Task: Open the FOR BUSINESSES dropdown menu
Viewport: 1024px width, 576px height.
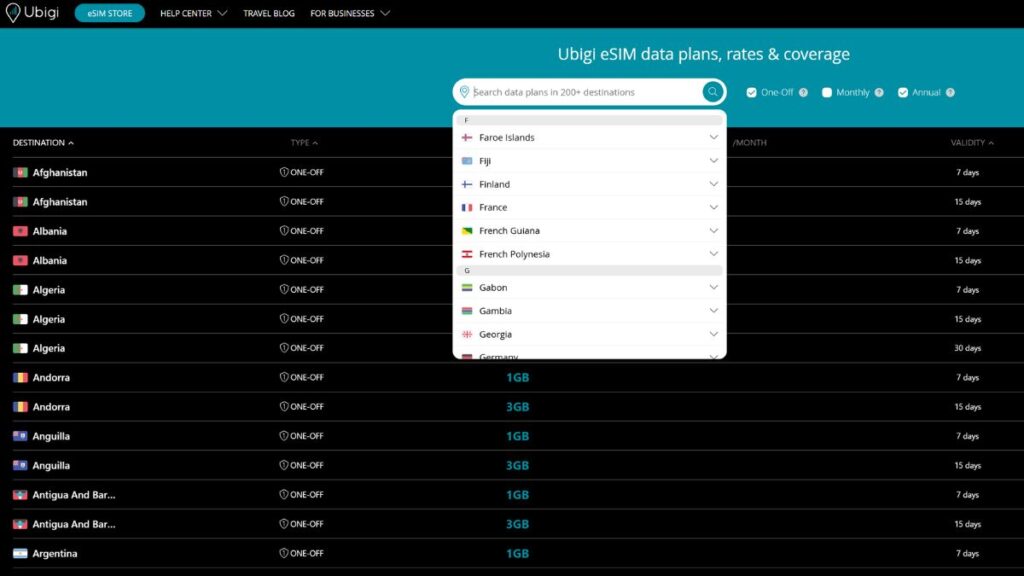Action: [343, 13]
